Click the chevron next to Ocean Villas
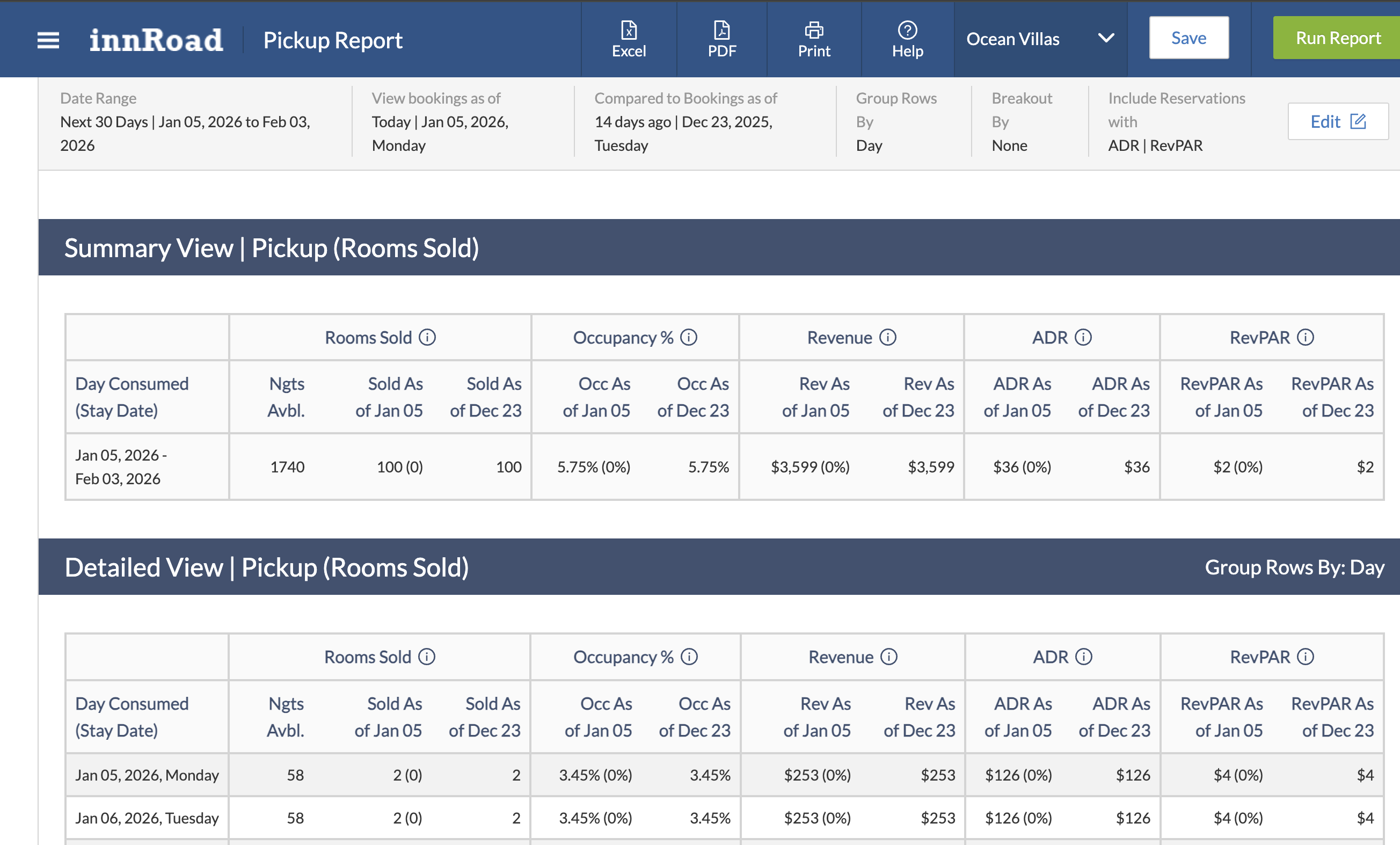Image resolution: width=1400 pixels, height=845 pixels. tap(1106, 38)
